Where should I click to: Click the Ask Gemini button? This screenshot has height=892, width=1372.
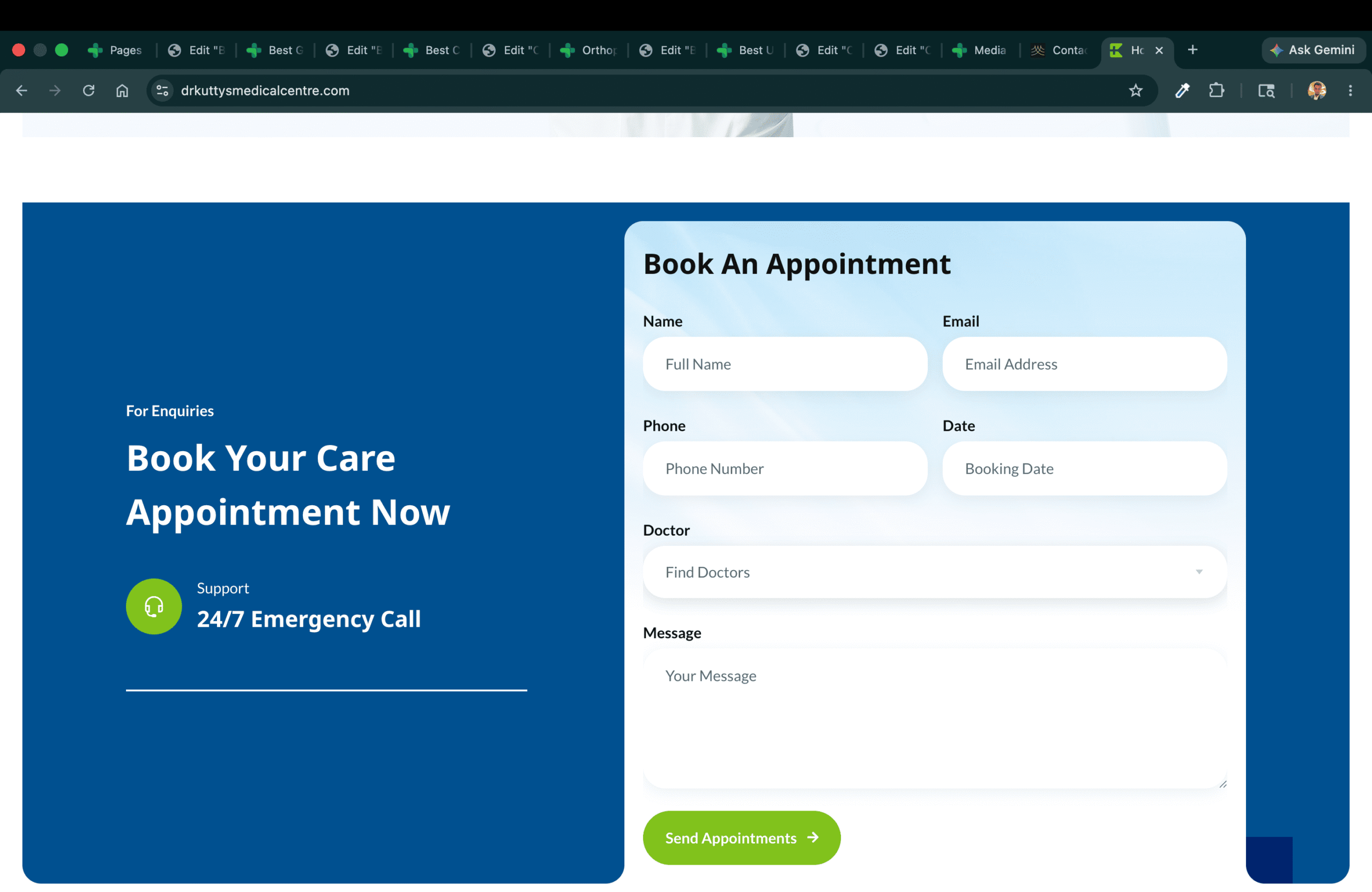click(x=1313, y=50)
